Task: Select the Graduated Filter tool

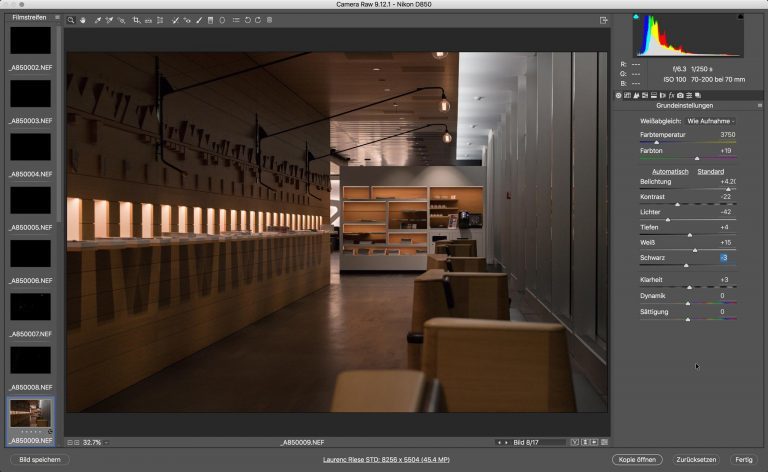Action: pyautogui.click(x=211, y=20)
